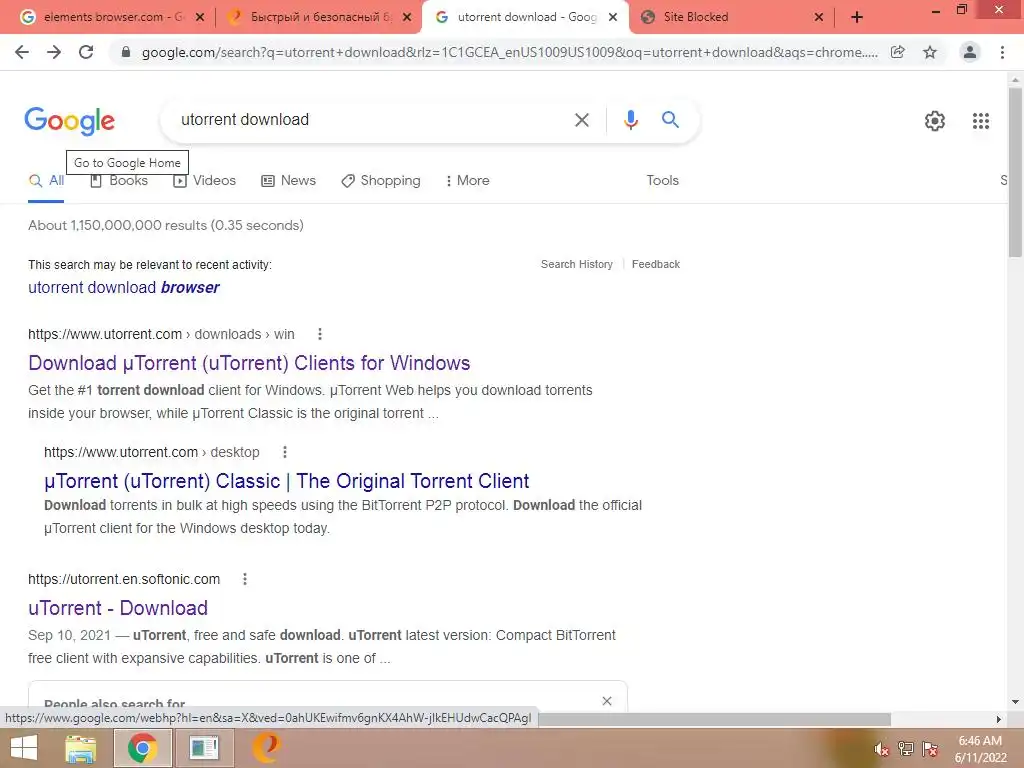Click the Google logo

coord(70,120)
